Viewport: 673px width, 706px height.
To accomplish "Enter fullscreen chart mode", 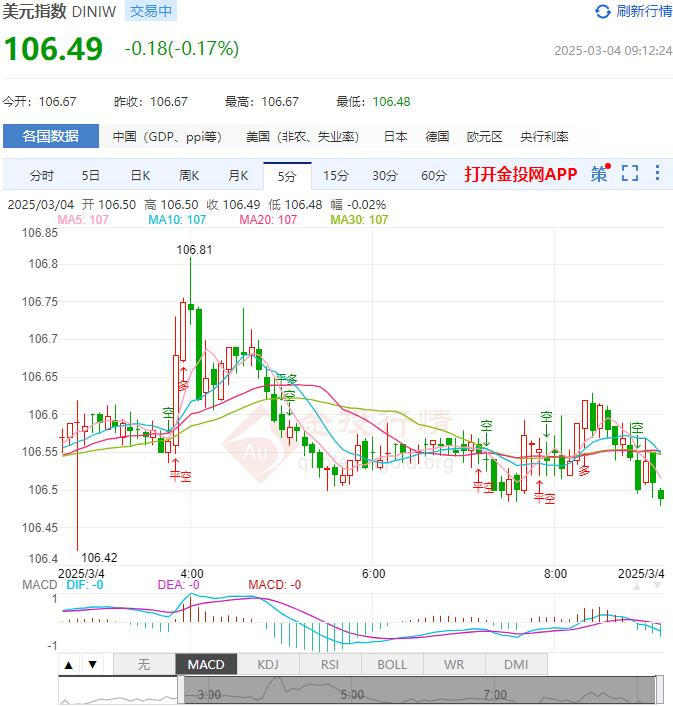I will 629,174.
